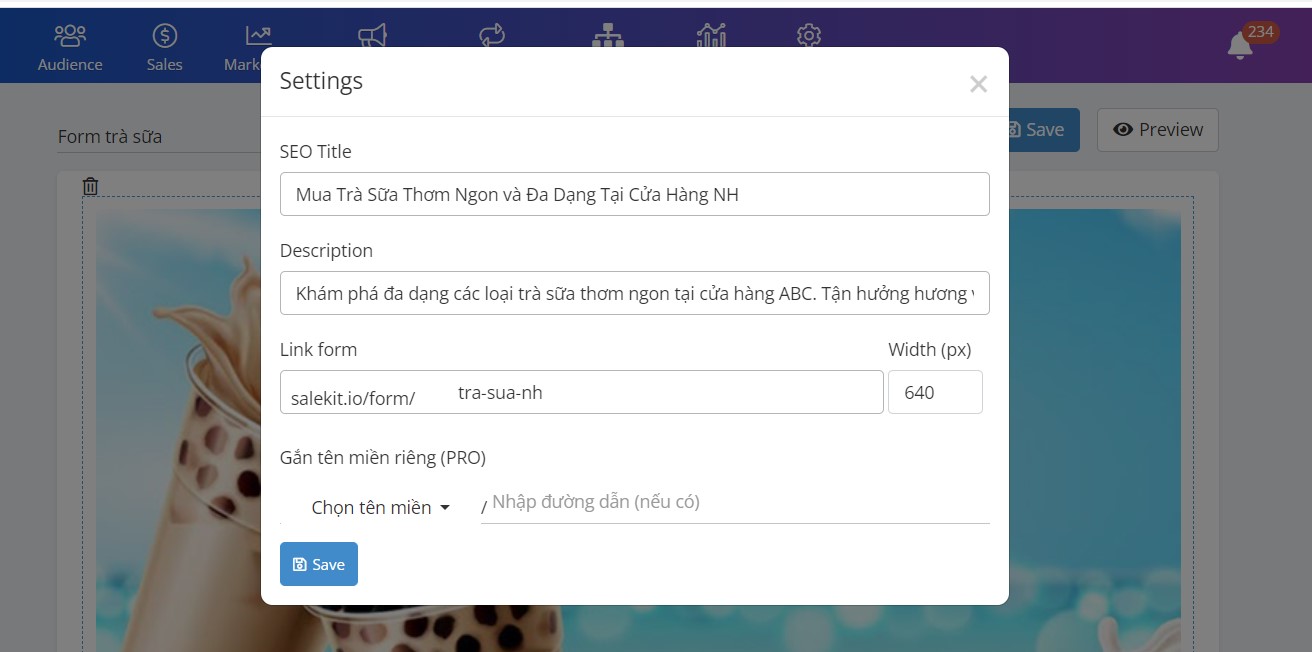The width and height of the screenshot is (1312, 652).
Task: Click the Description input field
Action: [635, 293]
